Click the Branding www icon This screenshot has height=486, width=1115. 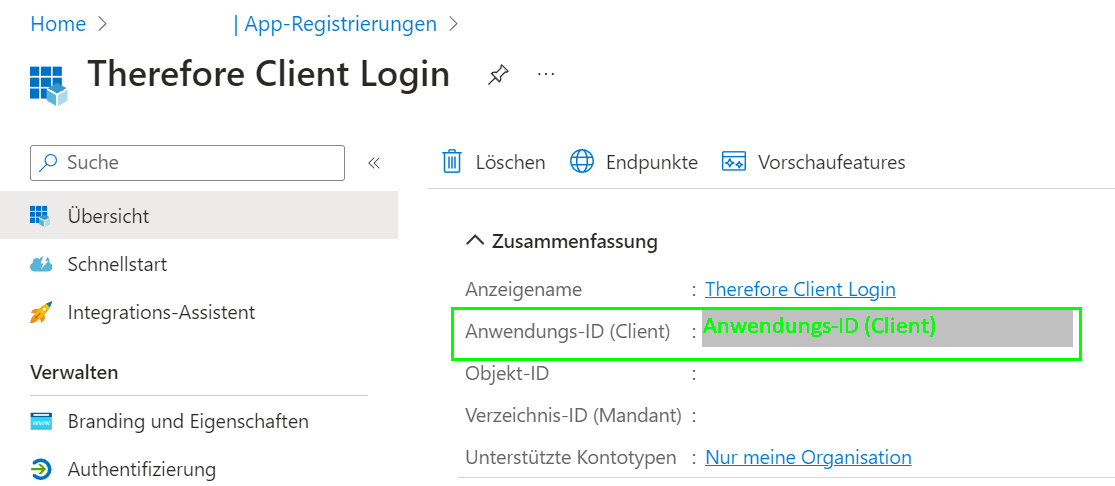tap(41, 421)
